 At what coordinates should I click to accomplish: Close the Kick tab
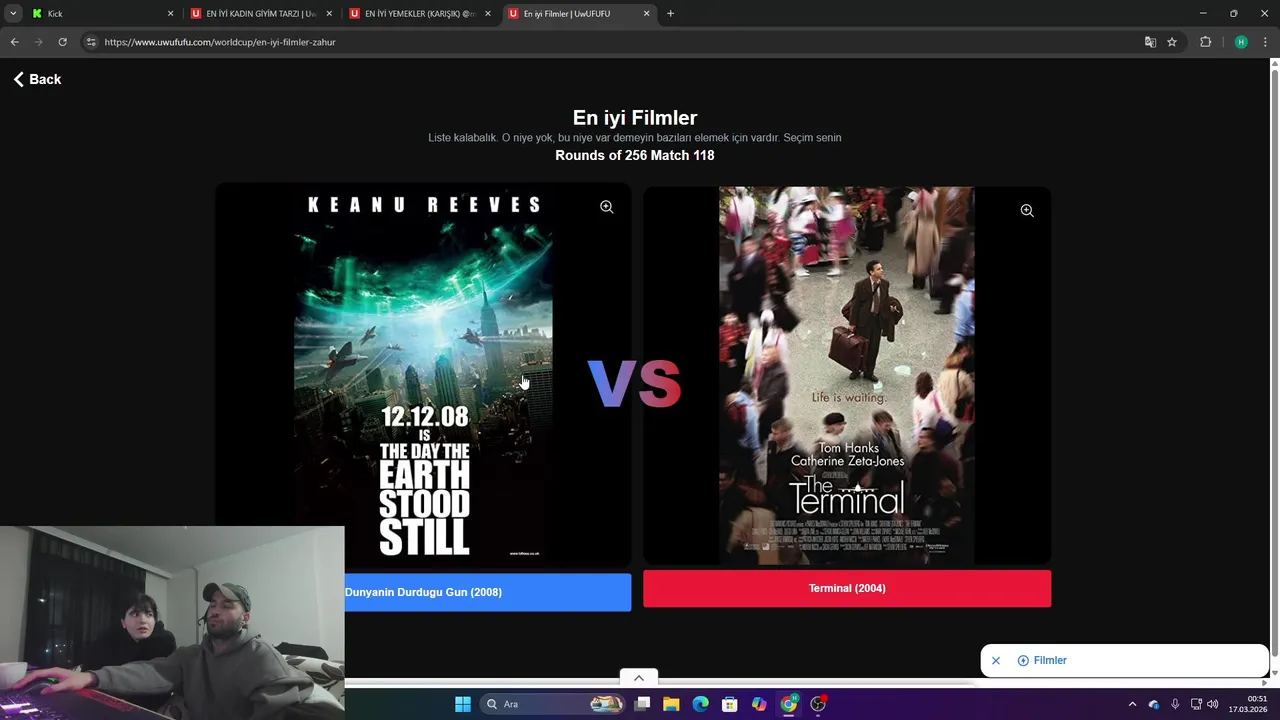[x=170, y=14]
